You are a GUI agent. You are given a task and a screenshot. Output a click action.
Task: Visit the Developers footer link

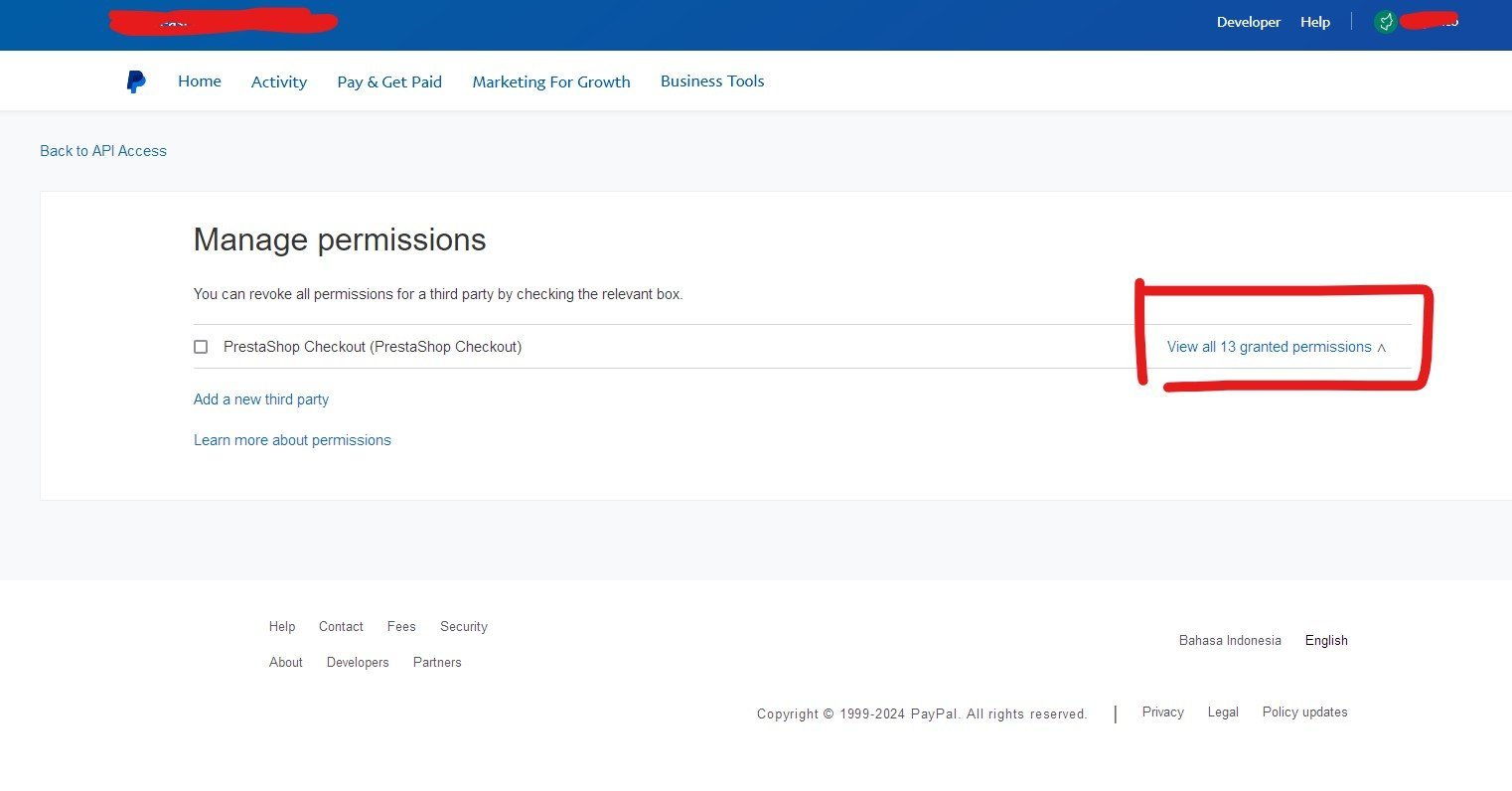[358, 663]
